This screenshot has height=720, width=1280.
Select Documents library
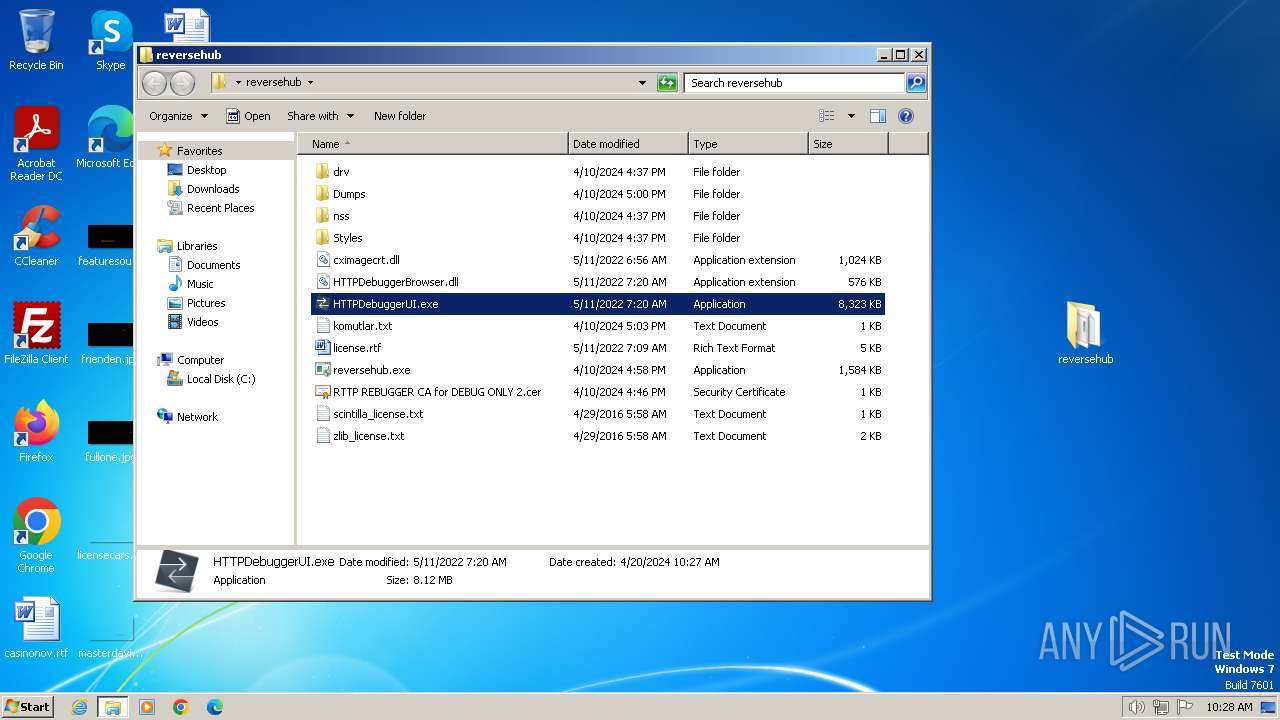tap(213, 265)
